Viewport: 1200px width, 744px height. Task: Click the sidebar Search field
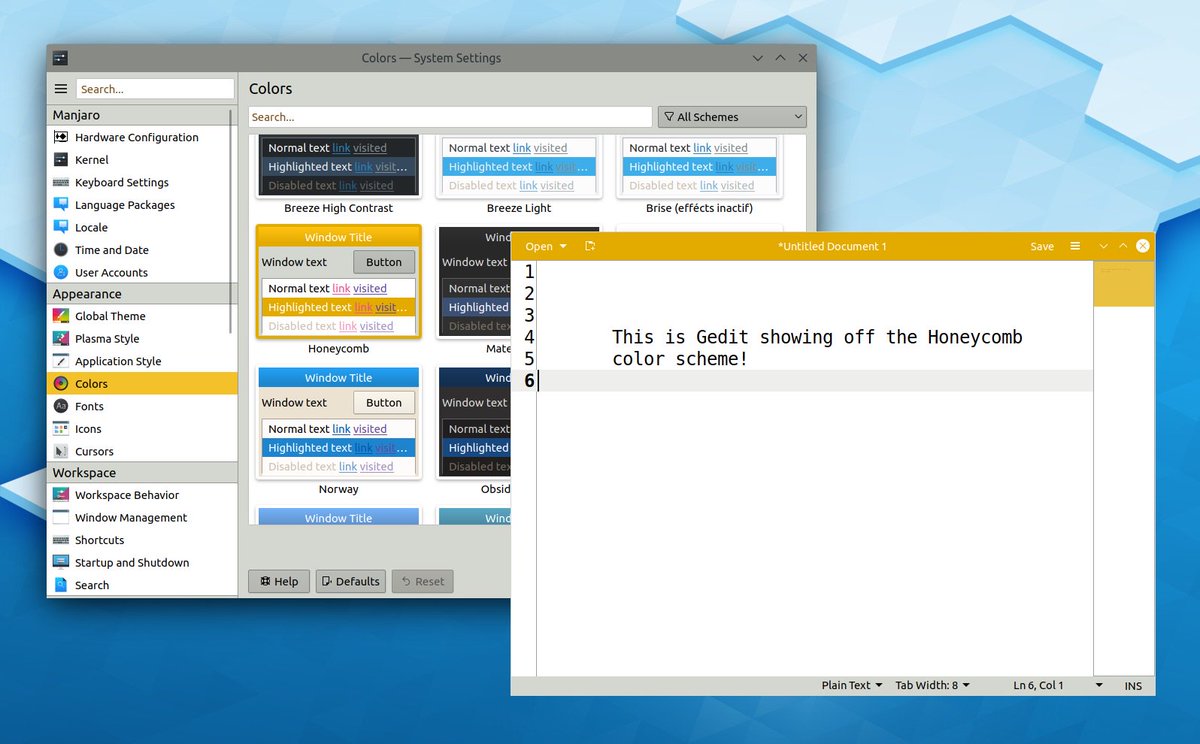[x=155, y=89]
